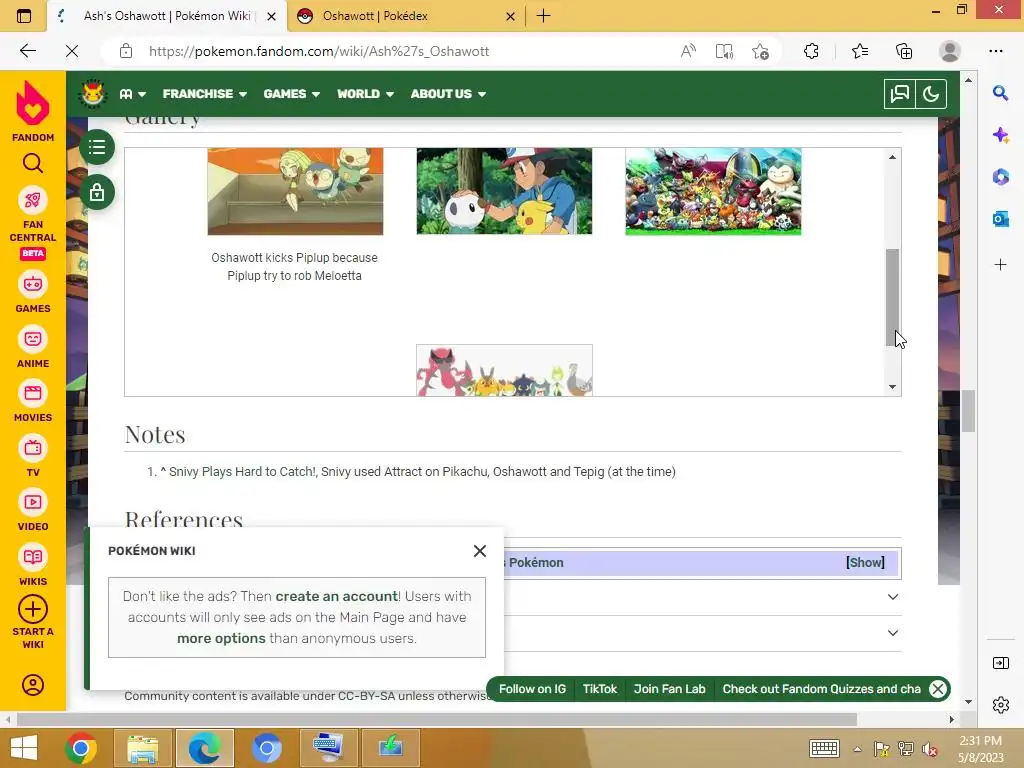Screen dimensions: 1024x768
Task: Click the Fandom heart logo
Action: point(33,103)
